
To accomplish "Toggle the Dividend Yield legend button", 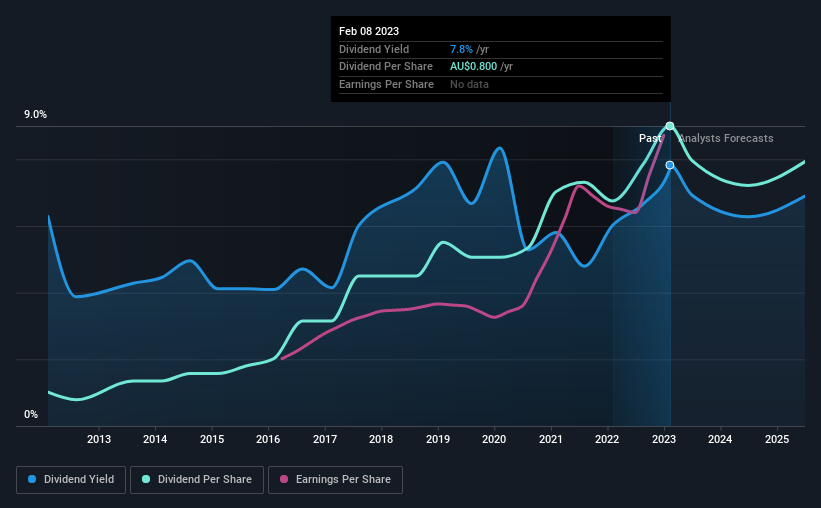I will point(71,480).
